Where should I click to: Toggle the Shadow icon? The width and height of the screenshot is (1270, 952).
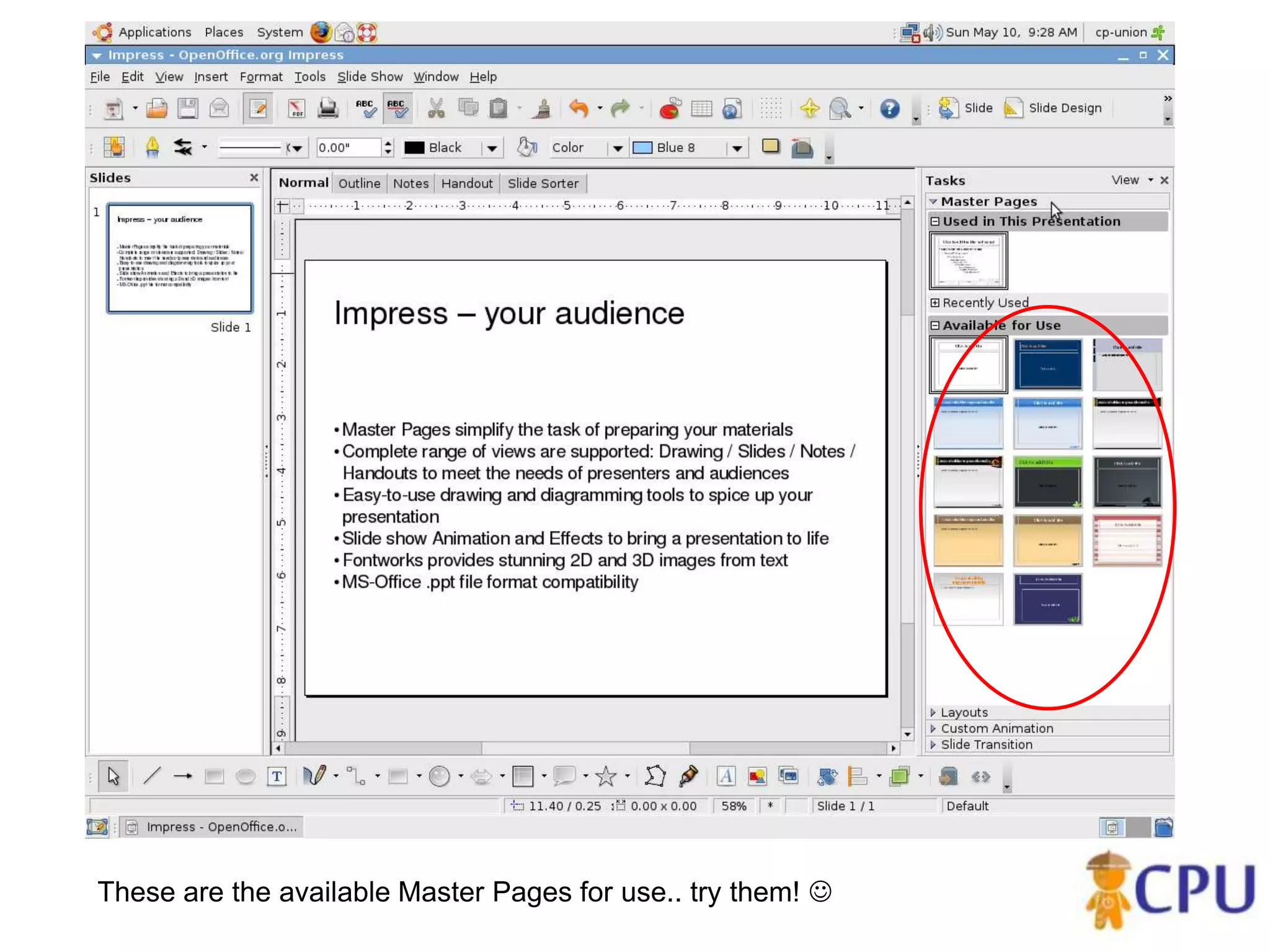point(771,147)
